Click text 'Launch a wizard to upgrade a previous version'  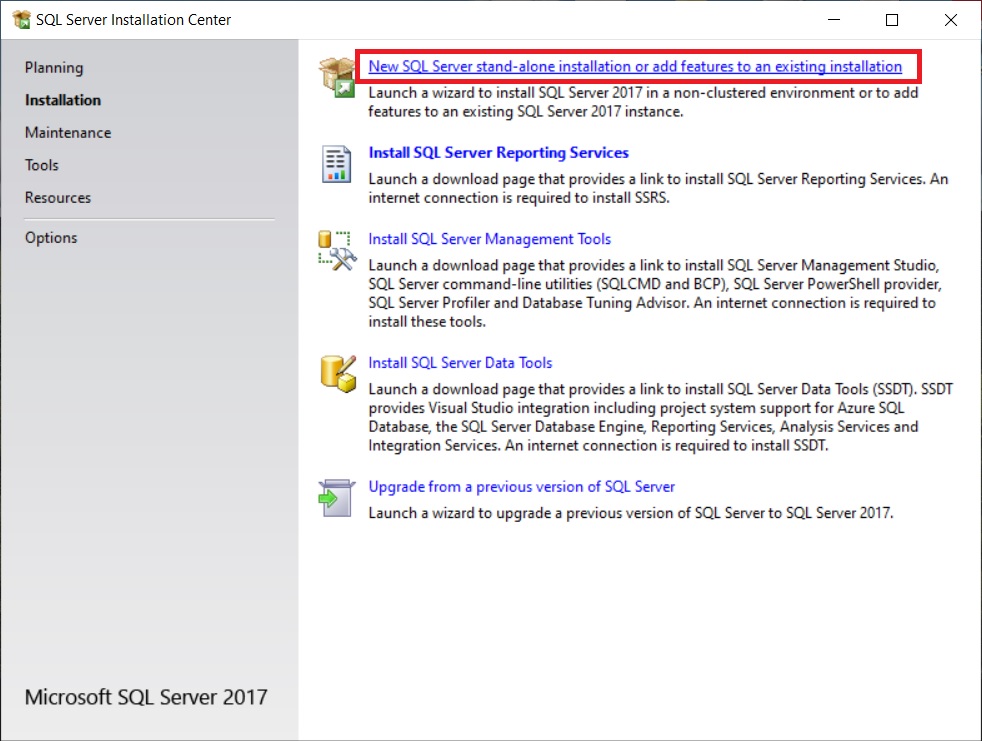[631, 513]
